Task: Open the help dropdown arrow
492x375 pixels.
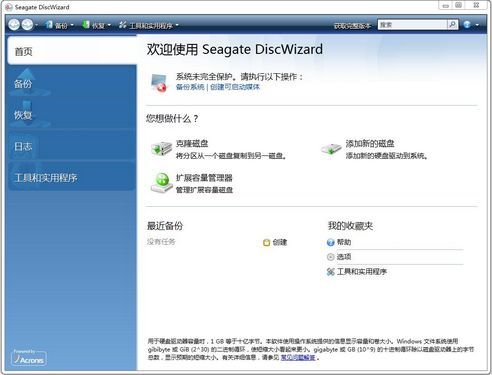Action: (x=477, y=25)
